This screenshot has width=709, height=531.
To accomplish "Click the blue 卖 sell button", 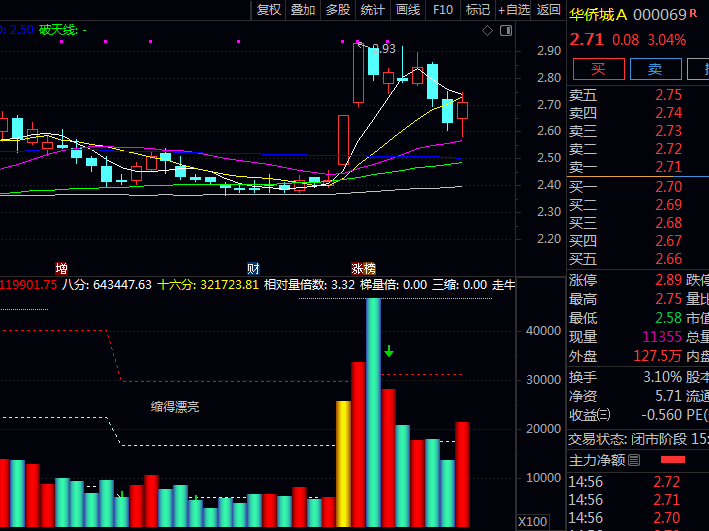I will pos(656,69).
